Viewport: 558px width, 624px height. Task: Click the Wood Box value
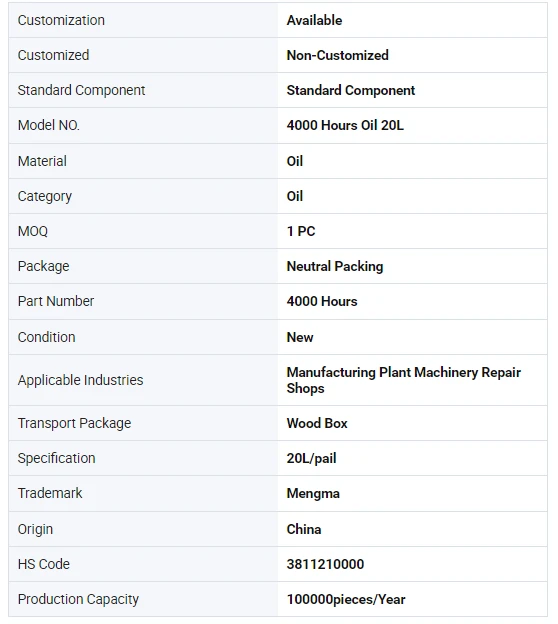(x=317, y=423)
